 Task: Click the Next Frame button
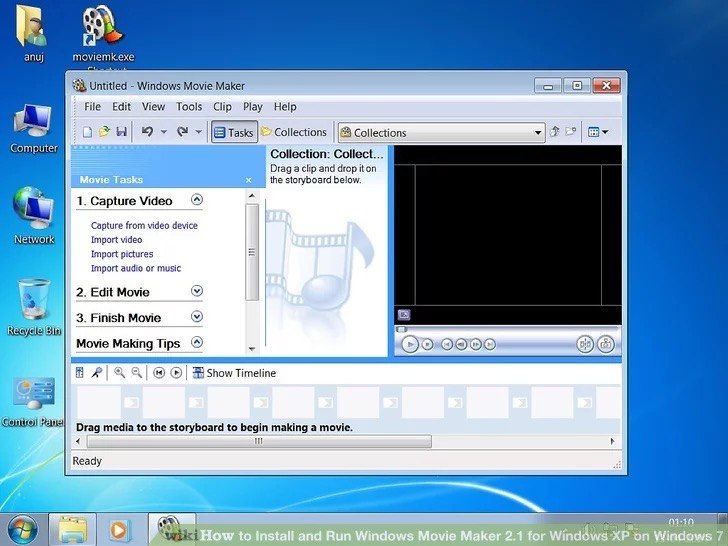pyautogui.click(x=475, y=344)
